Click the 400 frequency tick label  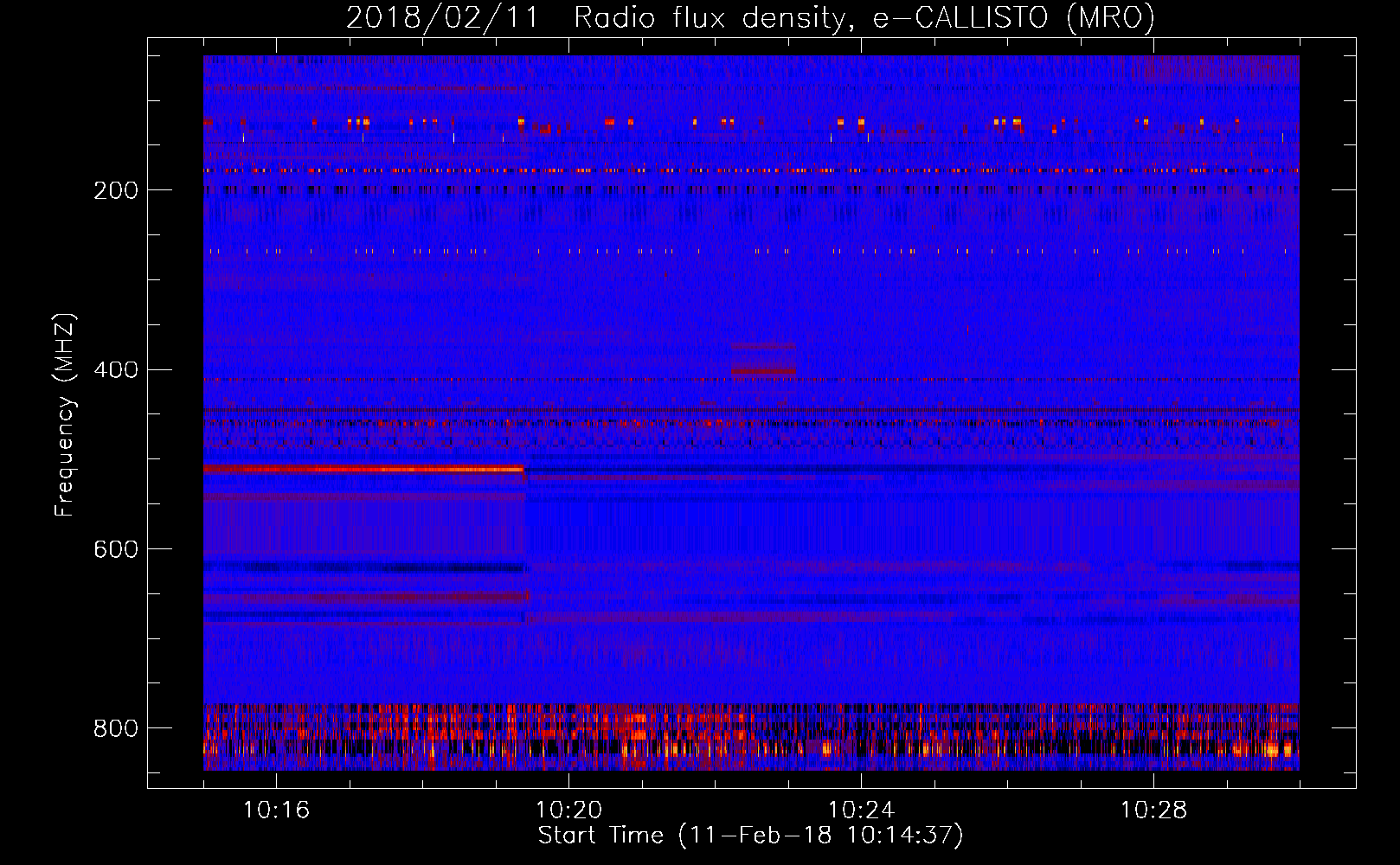click(116, 370)
